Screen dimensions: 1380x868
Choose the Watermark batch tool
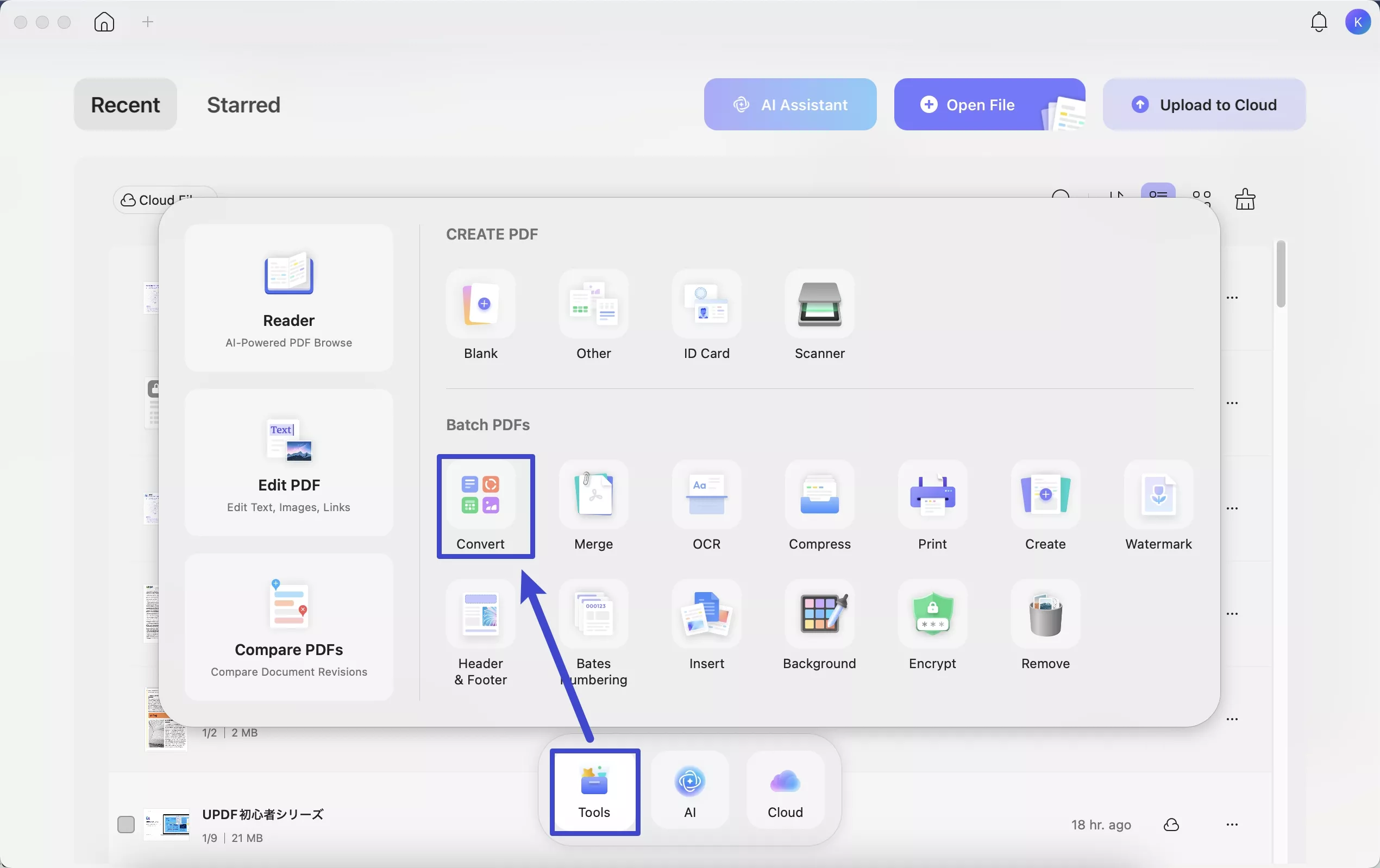[1158, 505]
